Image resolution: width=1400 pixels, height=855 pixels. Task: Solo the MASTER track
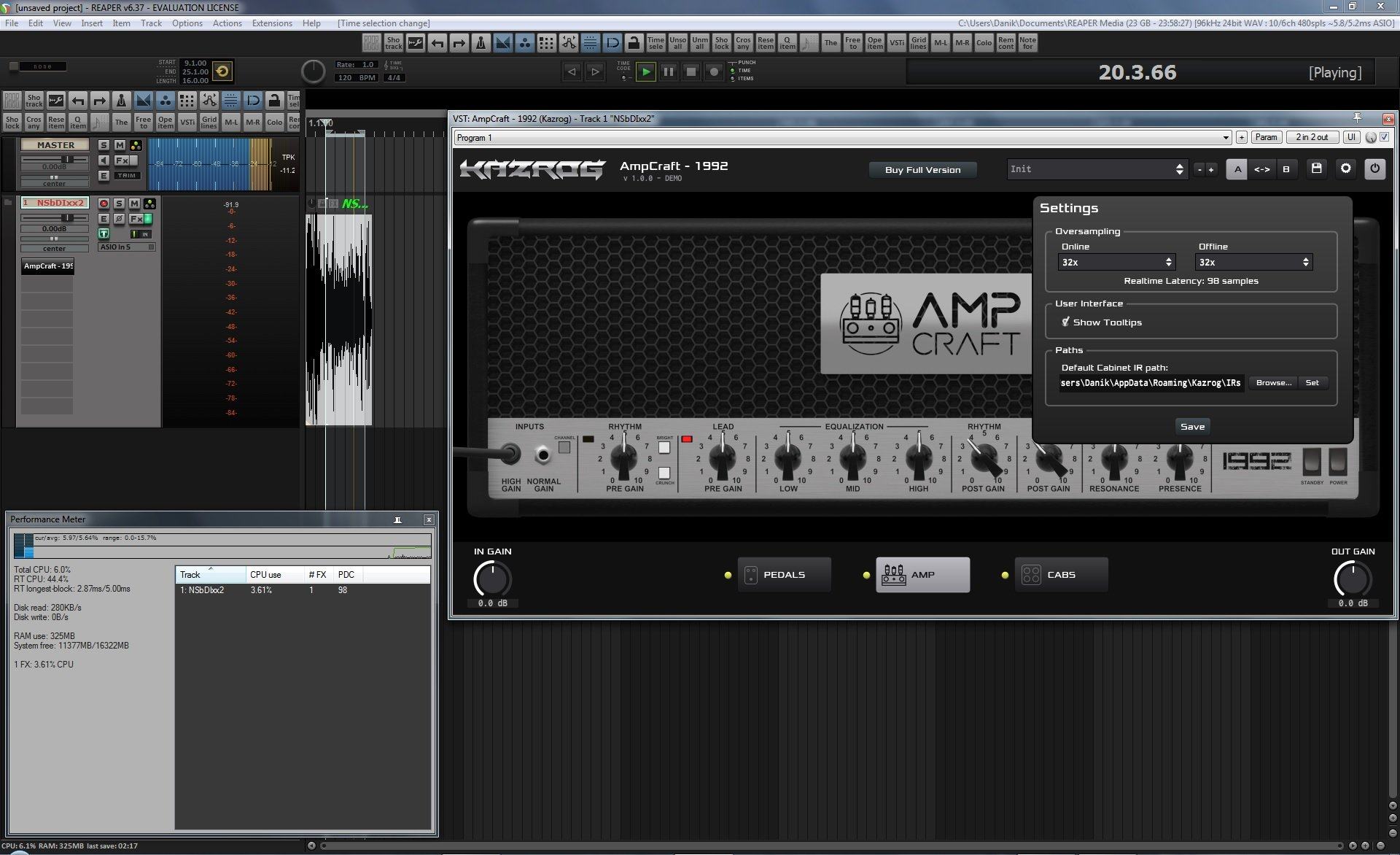[x=104, y=145]
